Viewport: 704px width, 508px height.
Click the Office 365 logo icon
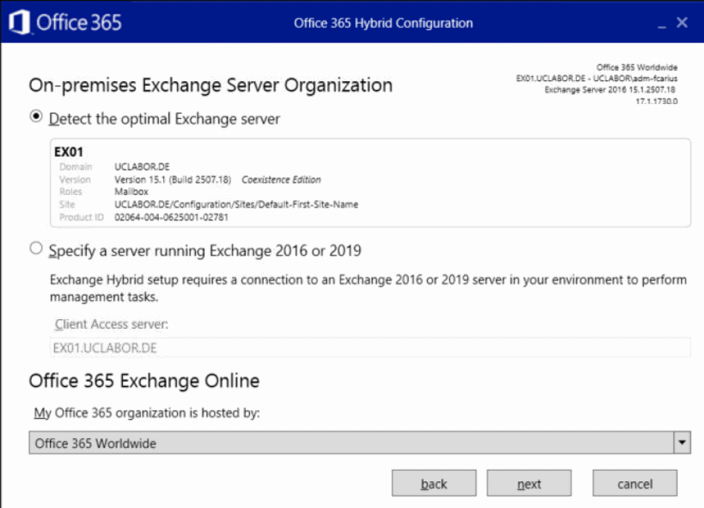(x=19, y=22)
